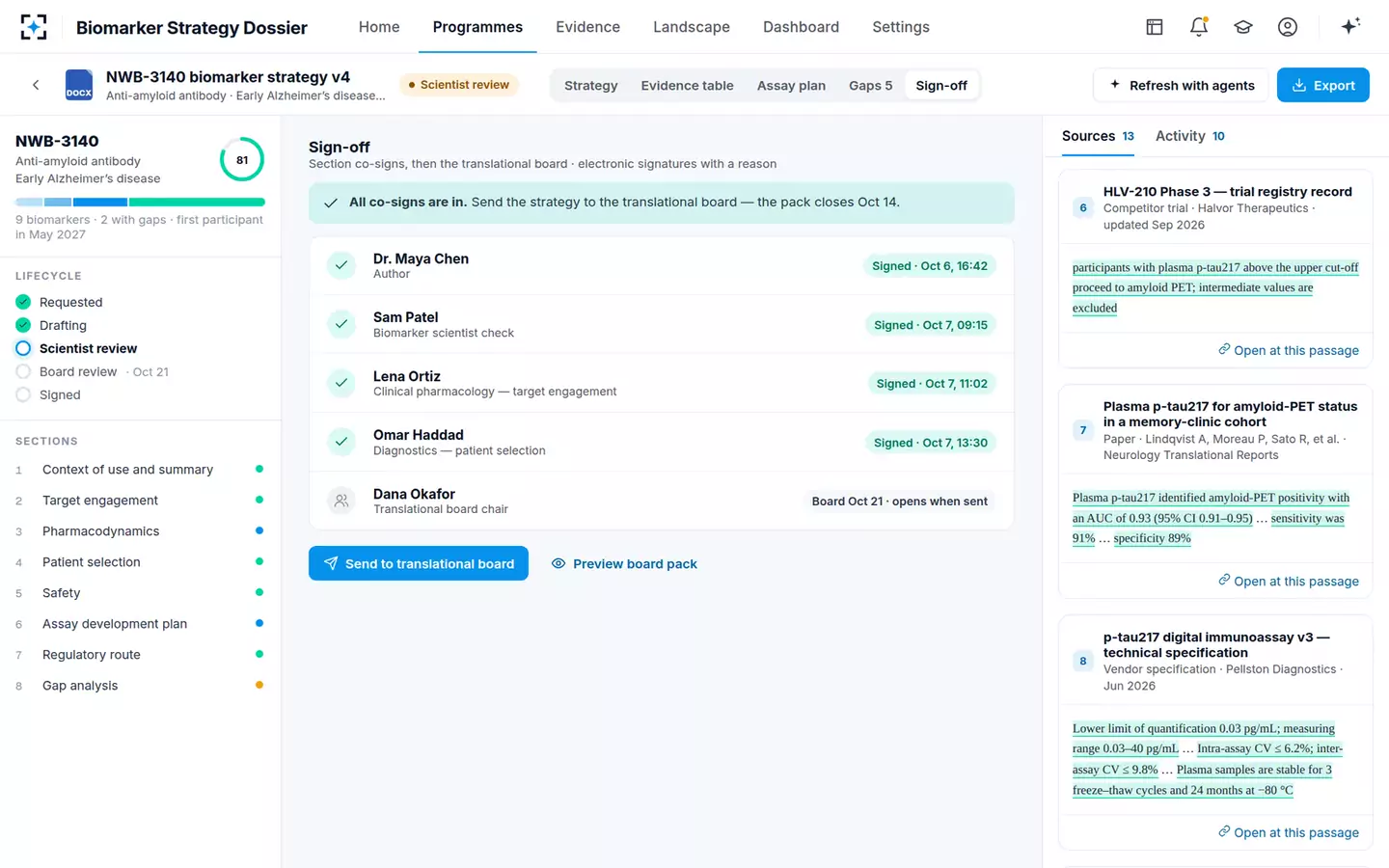
Task: Open section Patient selection
Action: pos(140,562)
